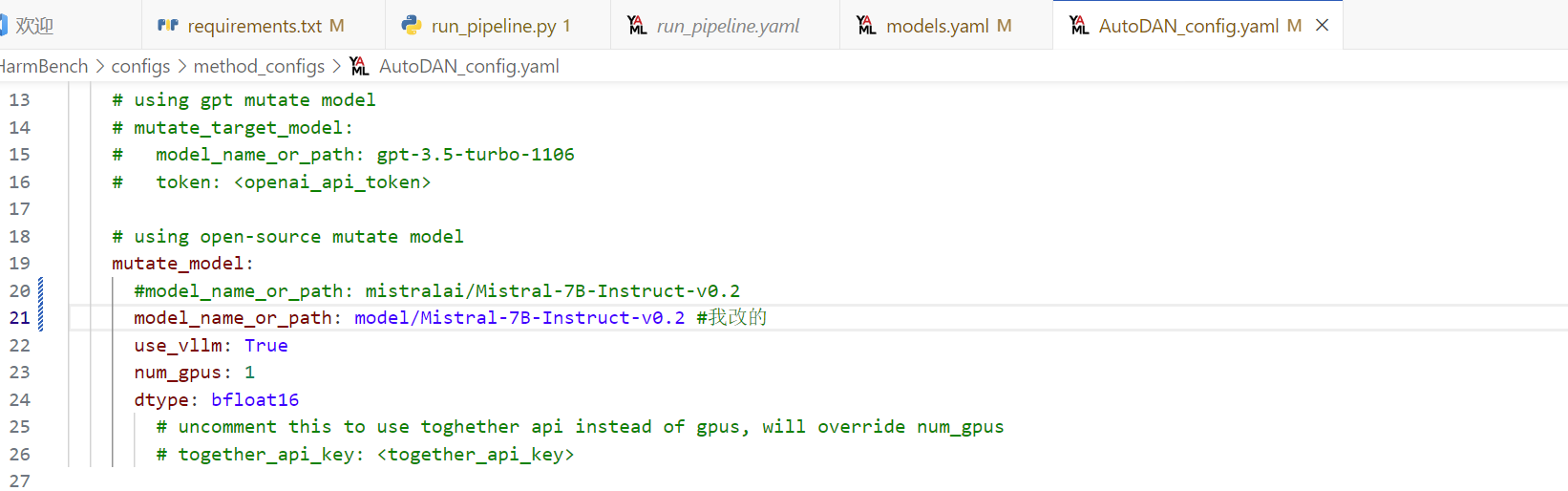The image size is (1568, 491).
Task: Open the HarmBench breadcrumb folder
Action: tap(42, 66)
